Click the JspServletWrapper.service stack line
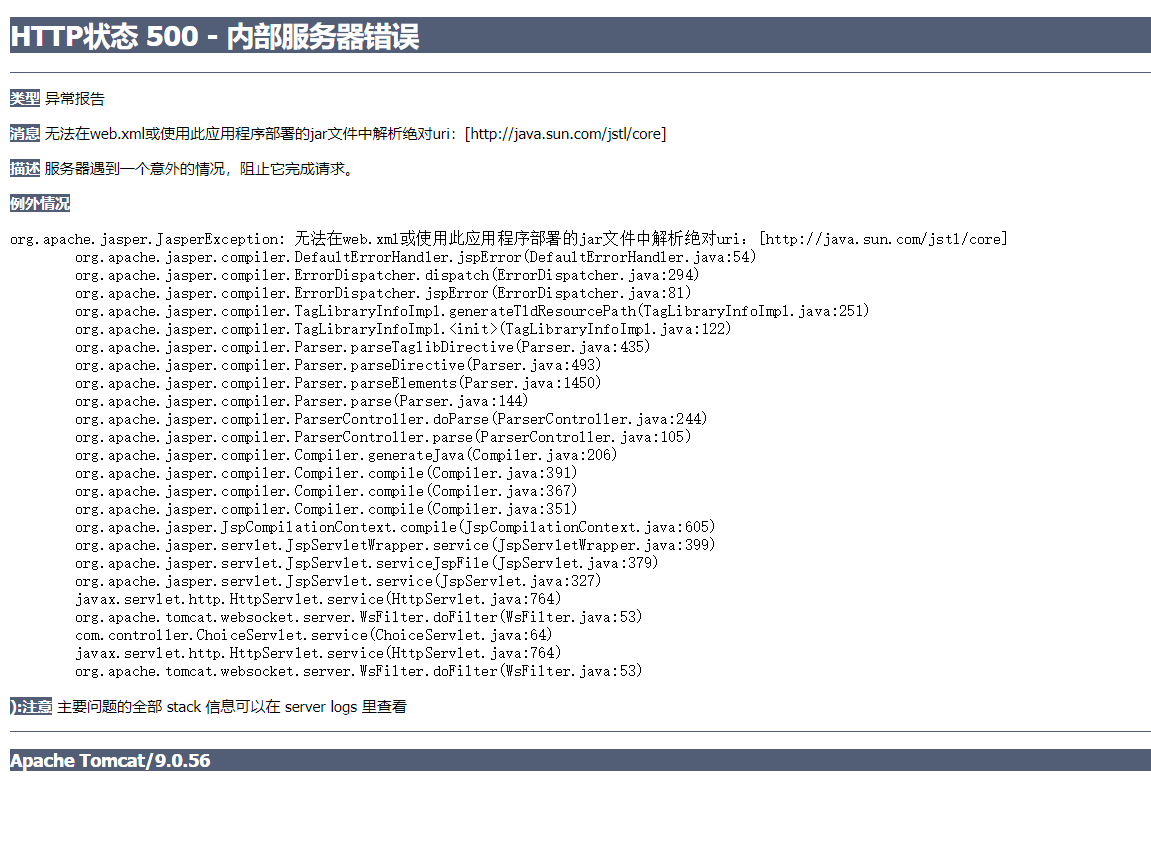Screen dimensions: 1151x861 point(395,545)
